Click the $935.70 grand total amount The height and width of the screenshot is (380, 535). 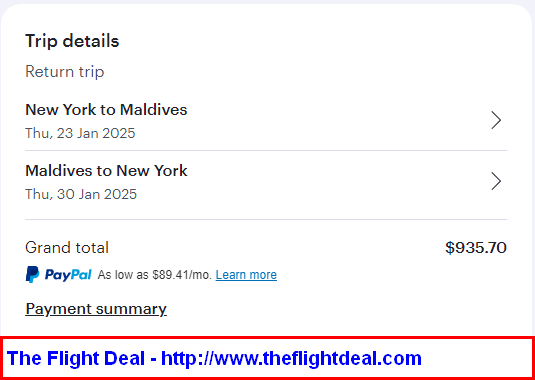(476, 248)
